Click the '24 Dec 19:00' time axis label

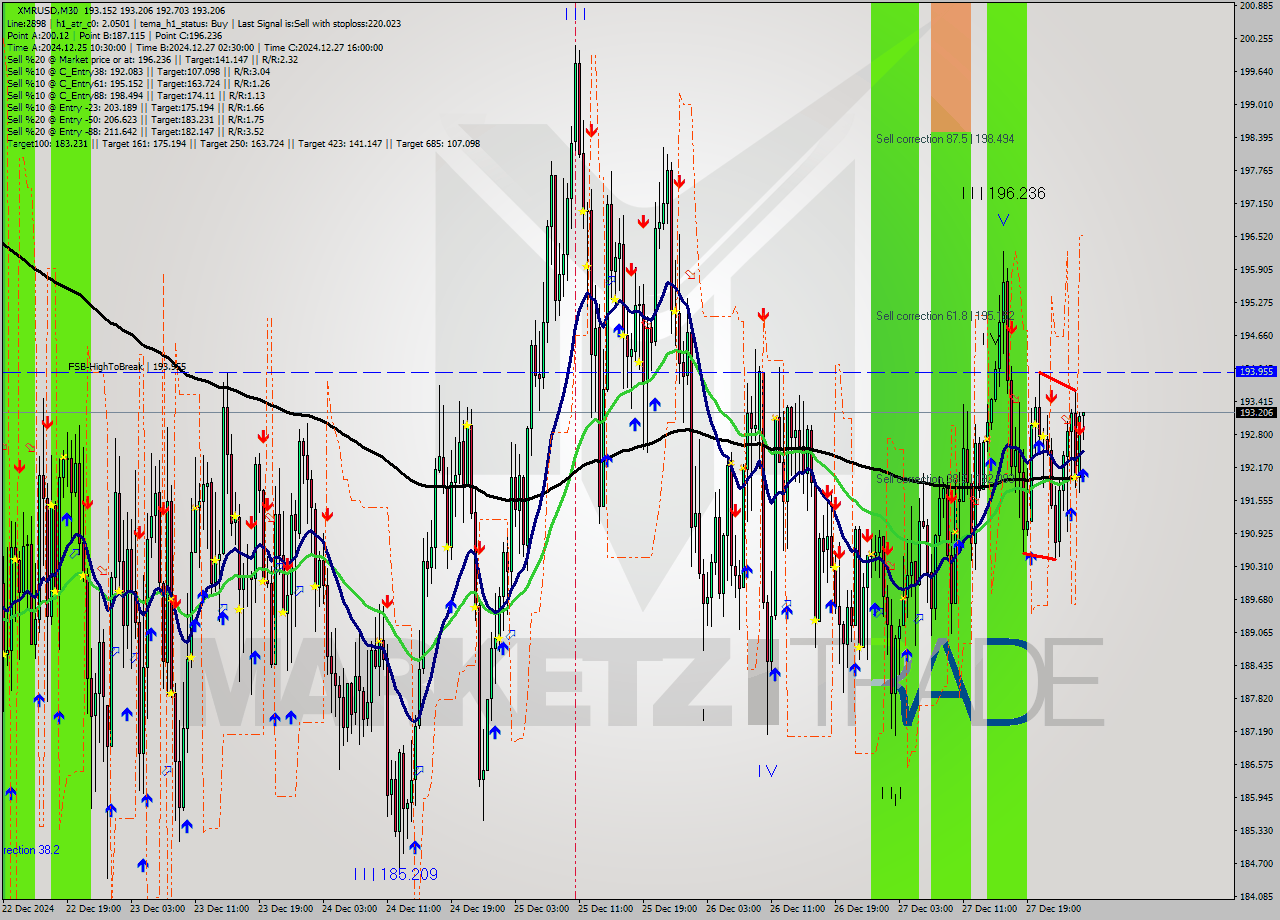[x=478, y=909]
